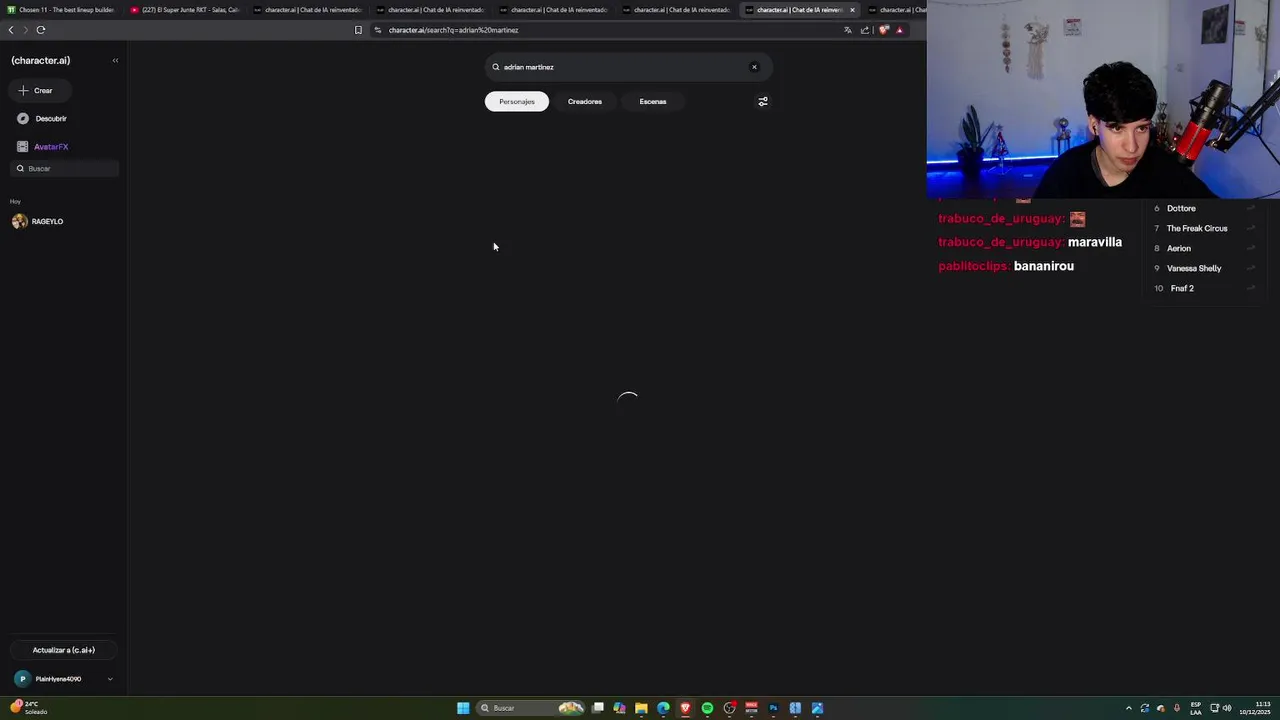Expand the PlainHyena4090 account menu
Screen dimensions: 1280x720
point(110,679)
